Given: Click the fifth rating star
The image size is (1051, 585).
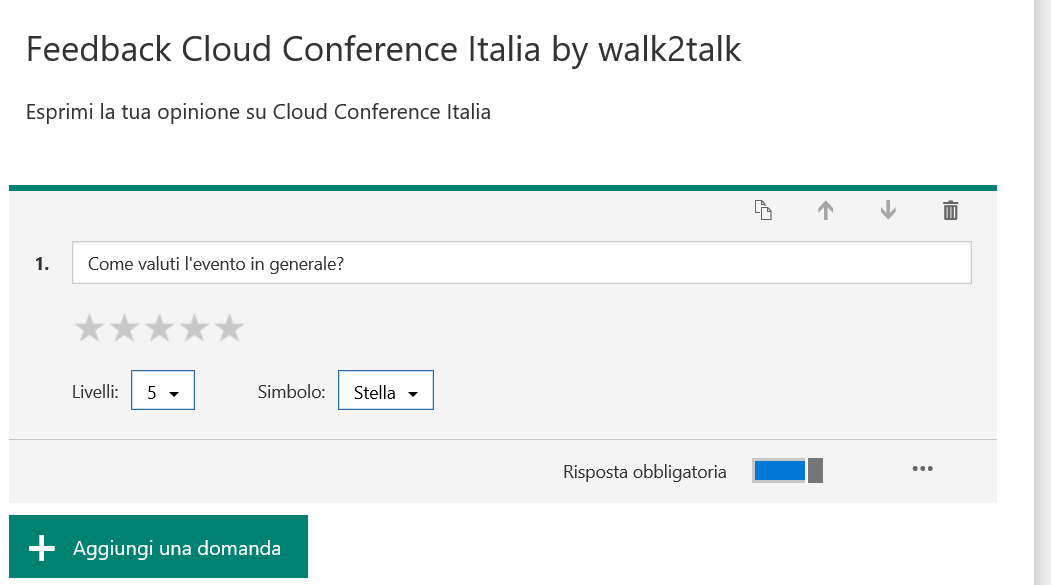Looking at the screenshot, I should pyautogui.click(x=230, y=328).
